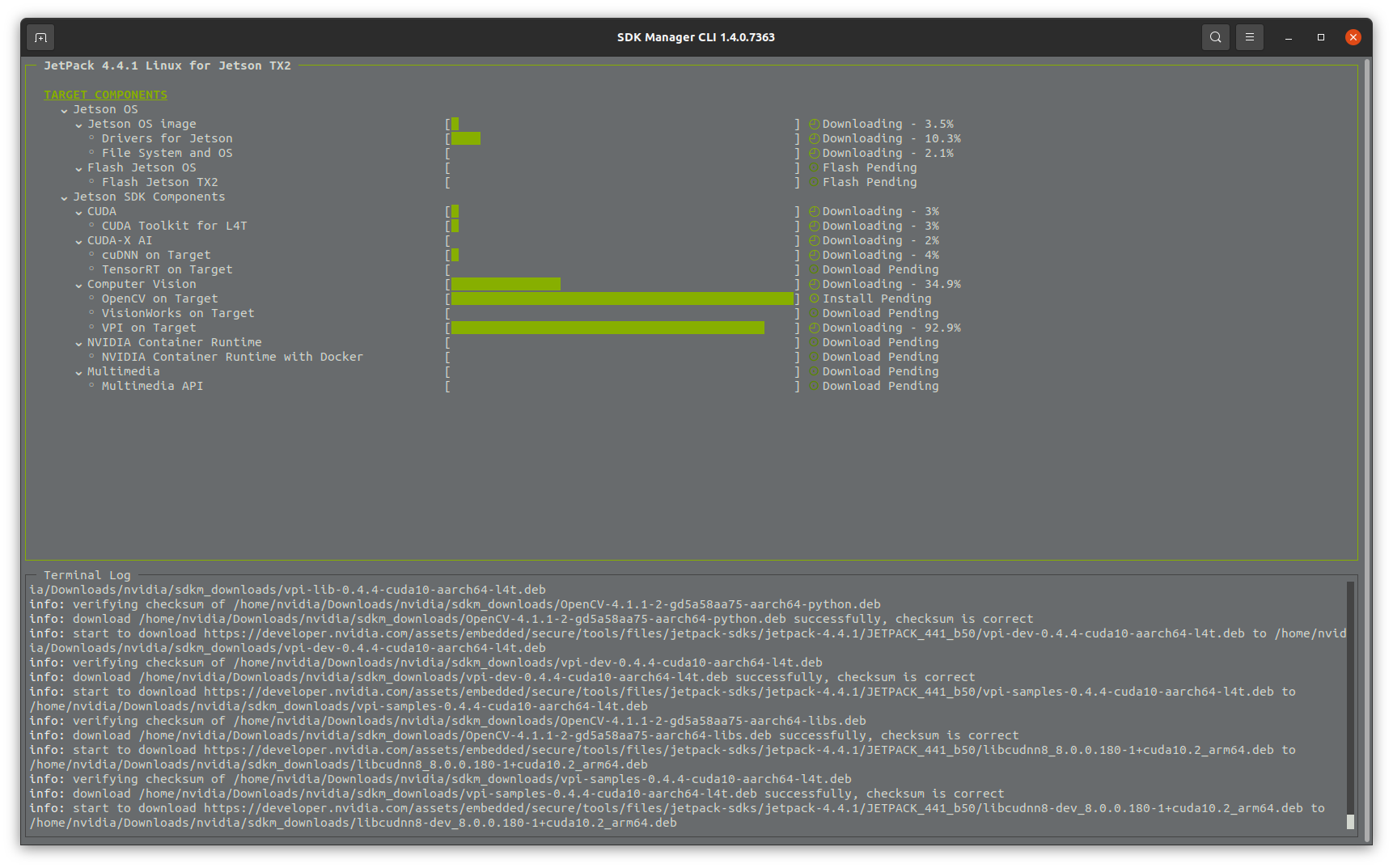Click 'Flash Pending' status for Flash Jetson TX2
This screenshot has width=1393, height=868.
(870, 182)
